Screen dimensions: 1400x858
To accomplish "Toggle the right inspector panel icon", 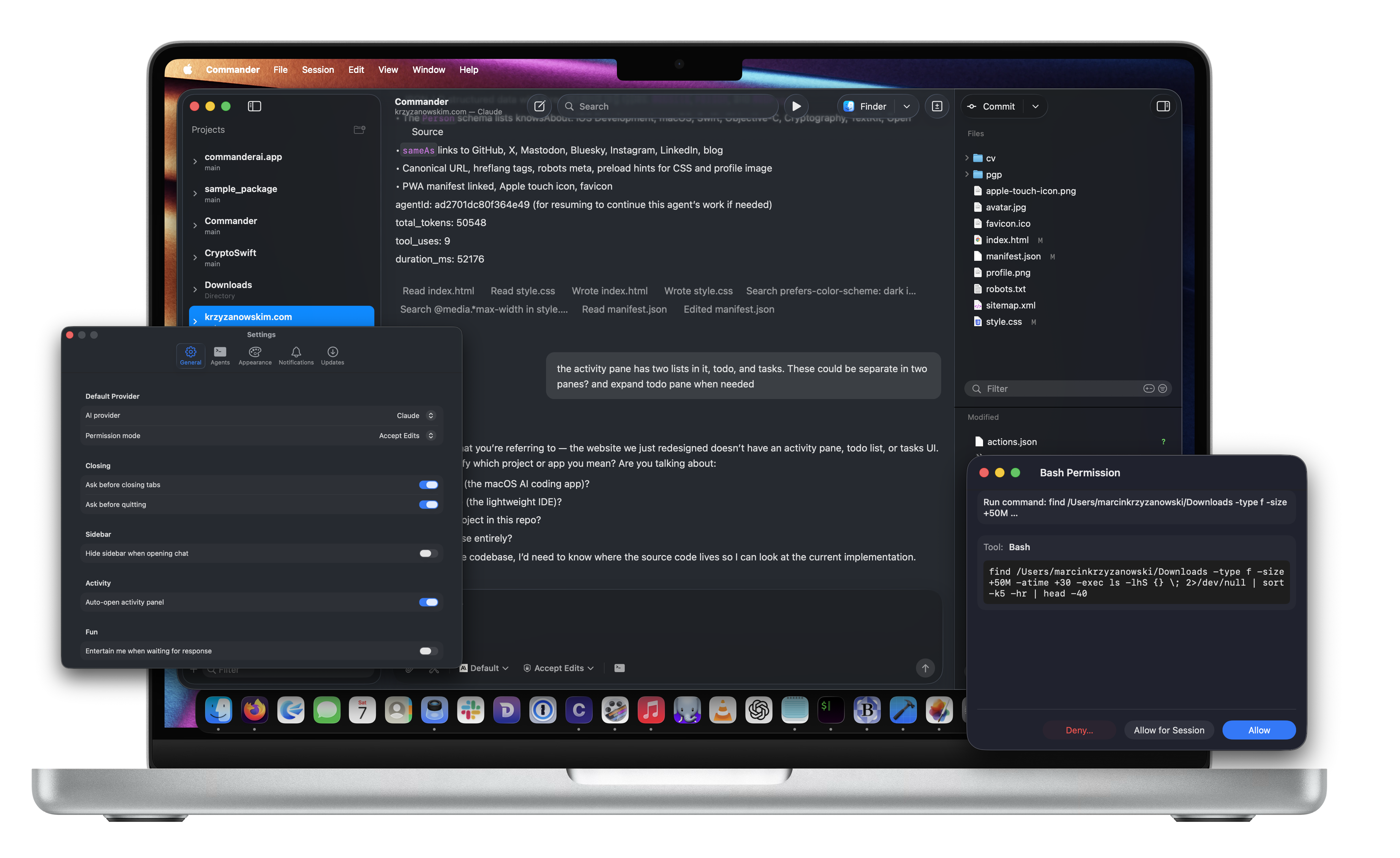I will point(1163,106).
